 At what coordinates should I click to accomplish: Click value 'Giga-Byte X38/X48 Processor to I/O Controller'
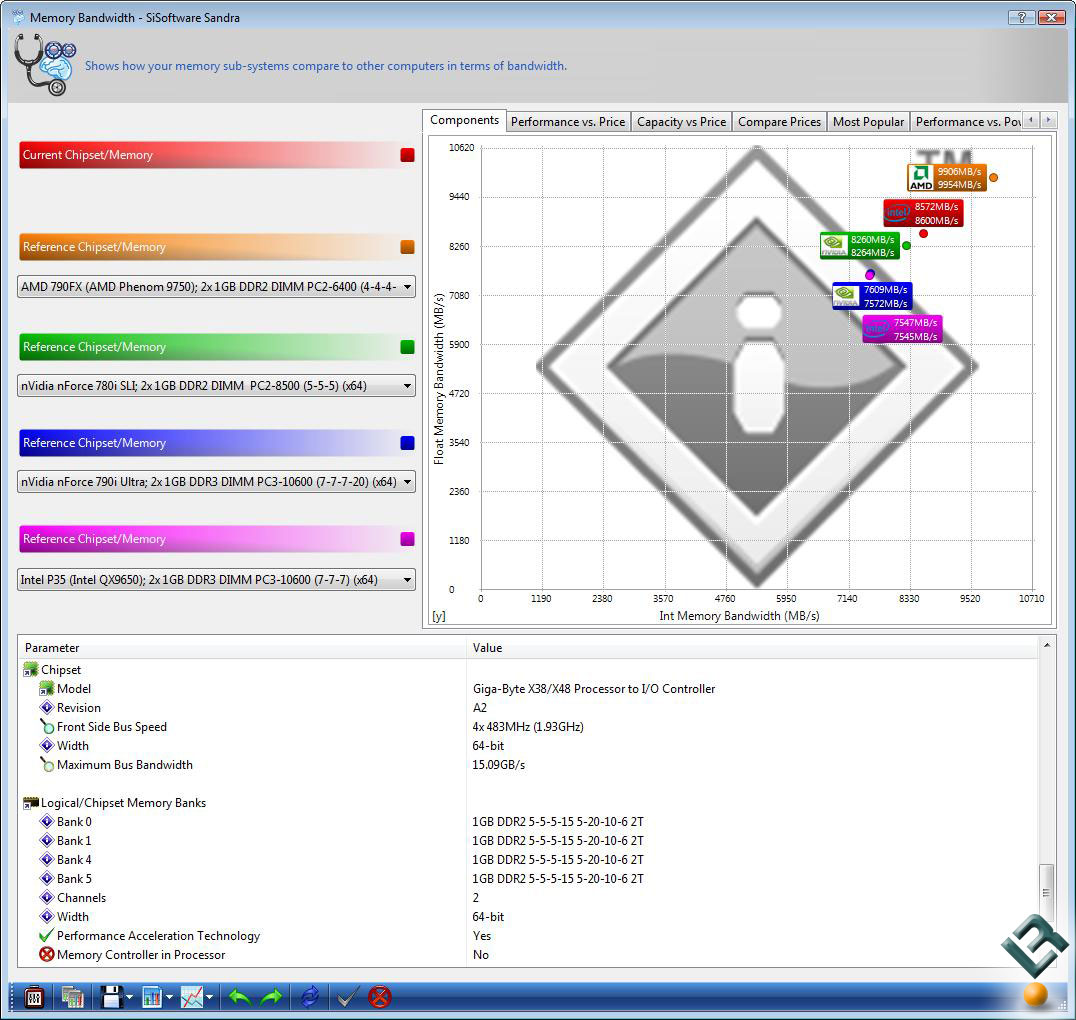pos(594,688)
